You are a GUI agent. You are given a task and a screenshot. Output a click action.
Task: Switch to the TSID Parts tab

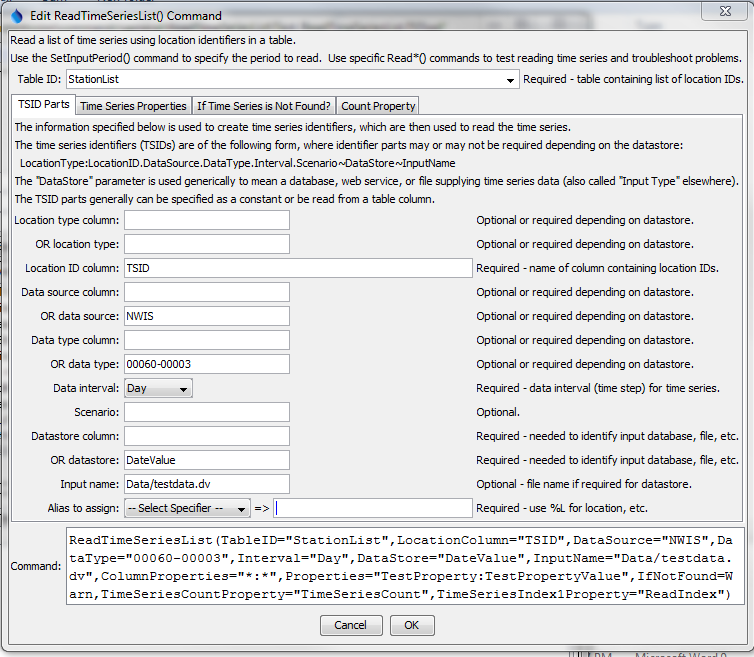[x=42, y=105]
